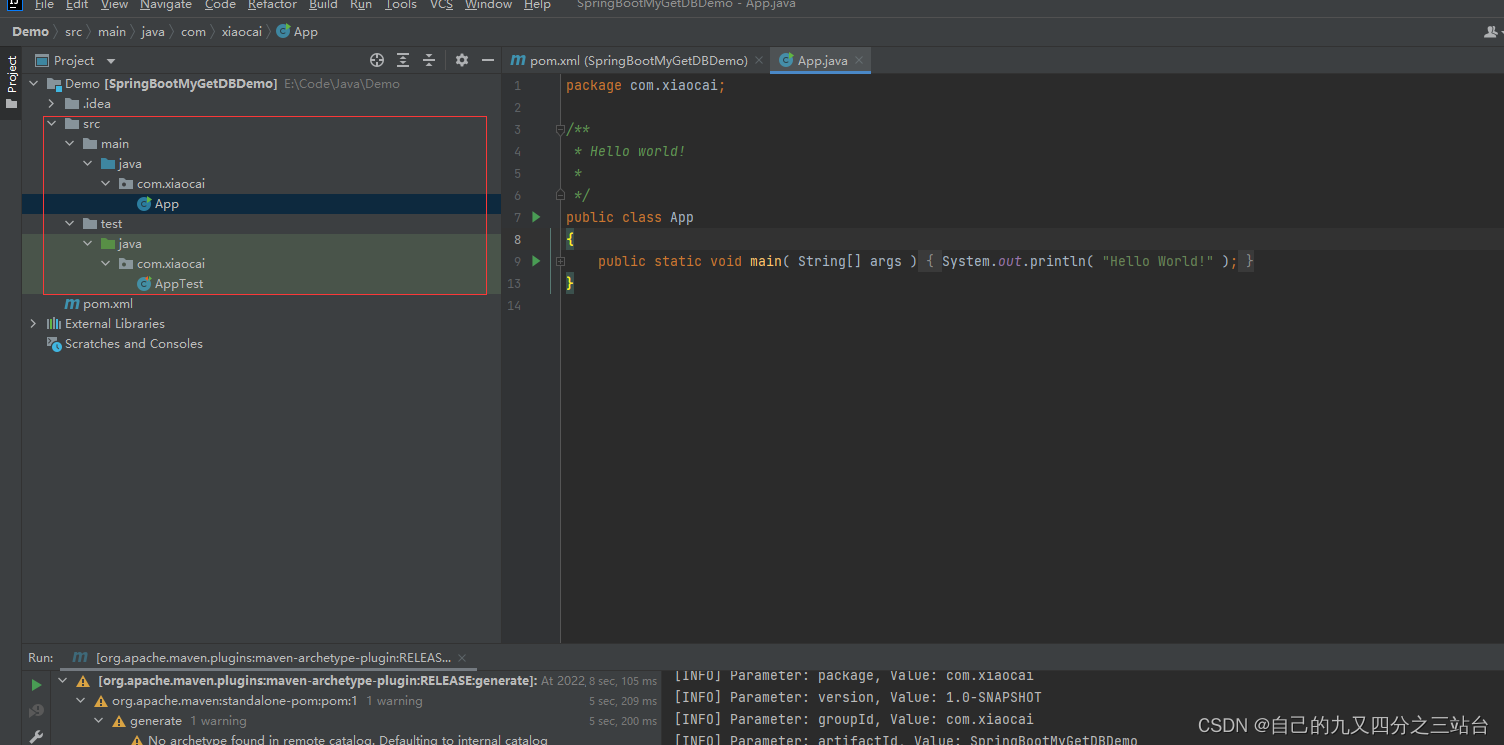
Task: Open the Code menu
Action: pyautogui.click(x=220, y=5)
